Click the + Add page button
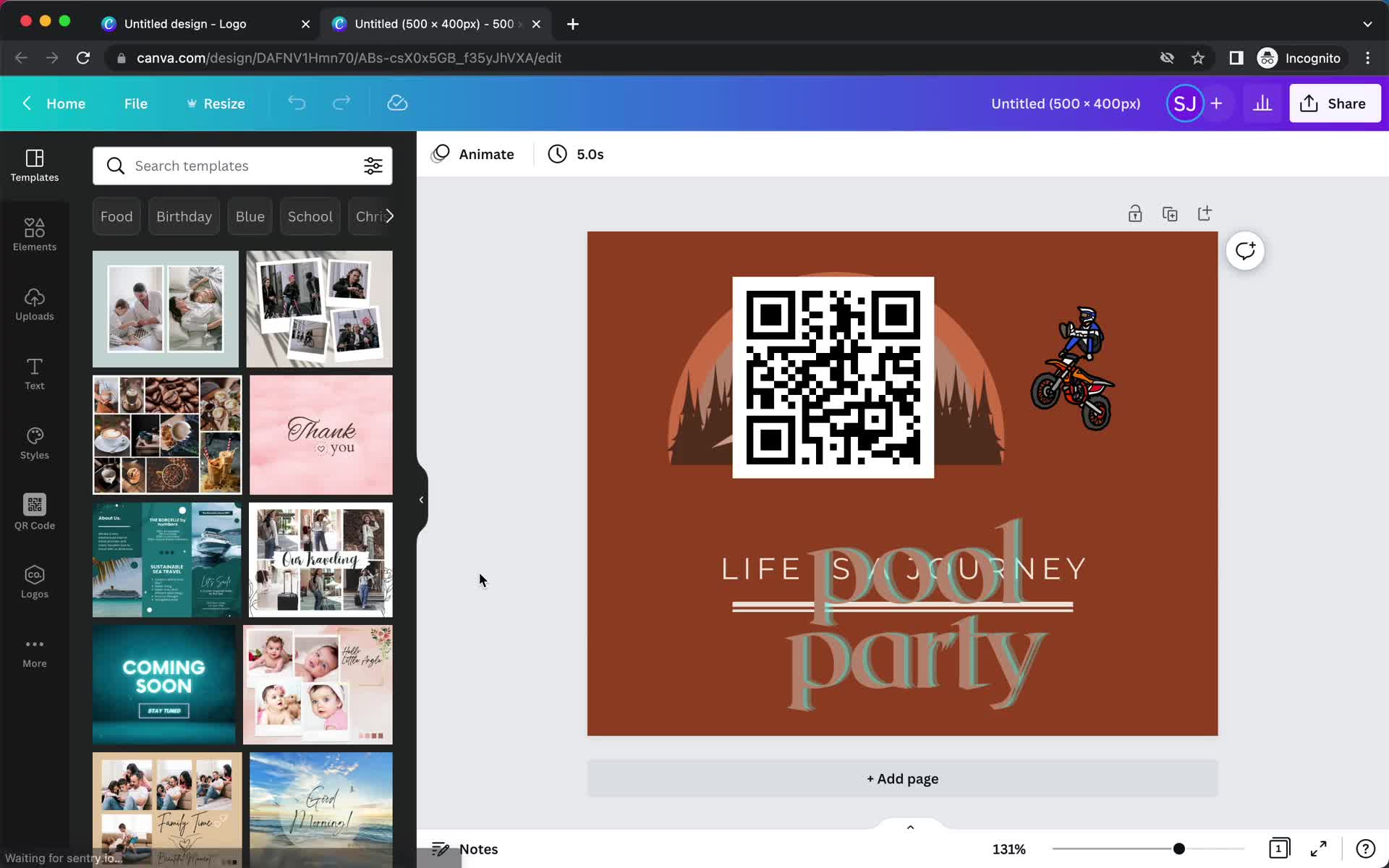The image size is (1389, 868). pos(902,778)
